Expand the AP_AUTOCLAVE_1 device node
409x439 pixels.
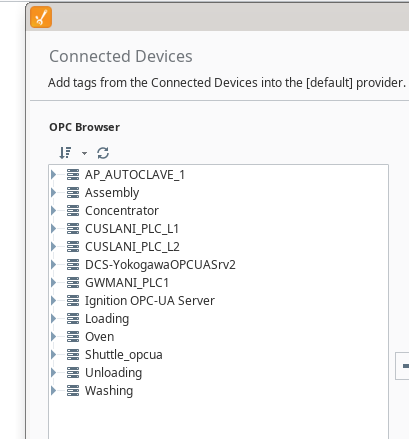[x=53, y=174]
